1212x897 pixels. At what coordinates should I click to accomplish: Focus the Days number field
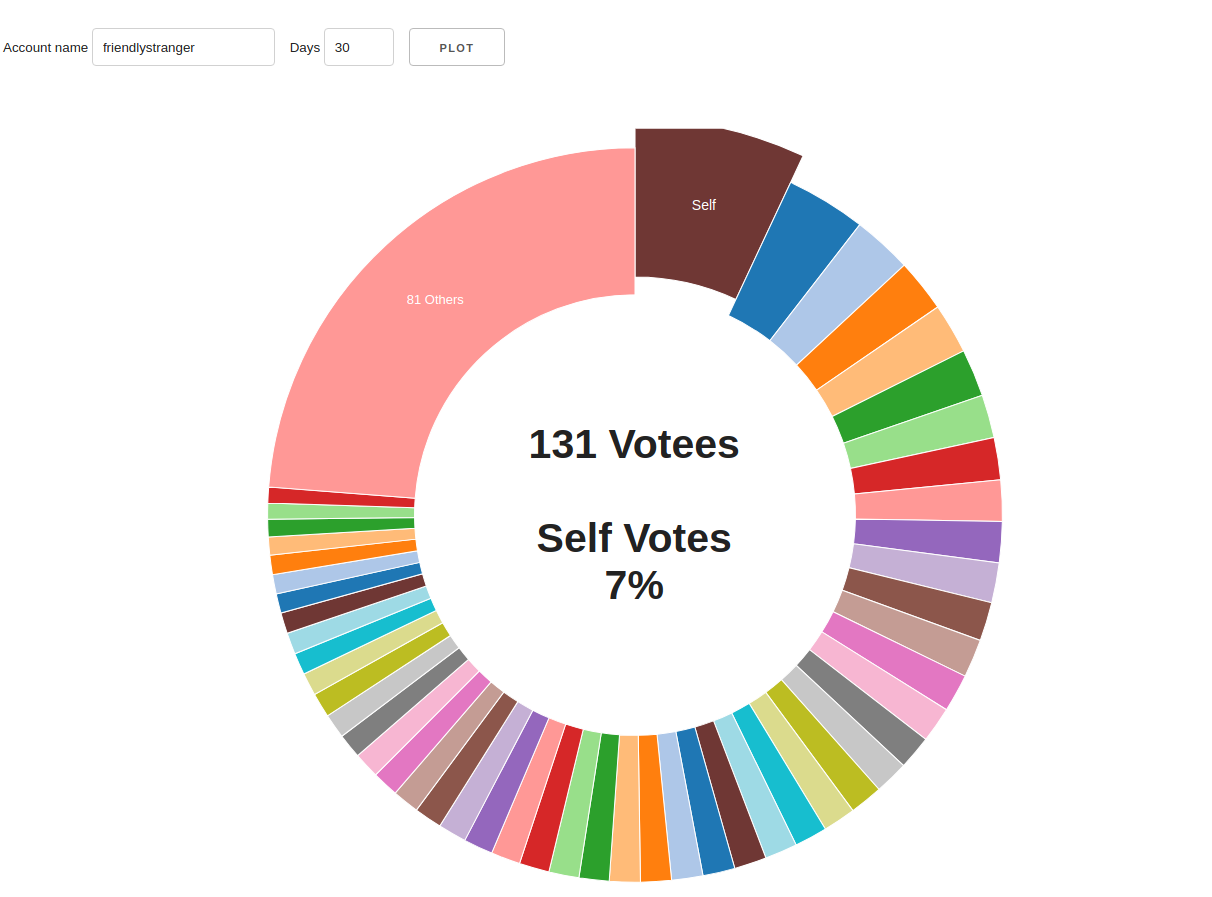(358, 47)
